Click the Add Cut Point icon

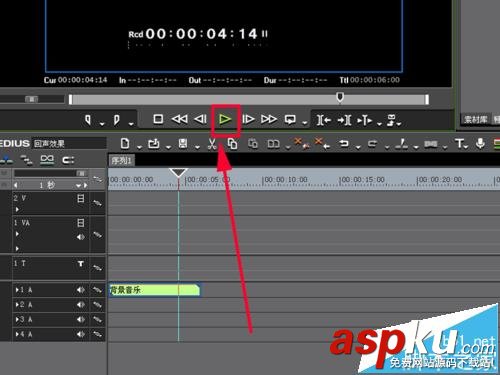click(402, 144)
